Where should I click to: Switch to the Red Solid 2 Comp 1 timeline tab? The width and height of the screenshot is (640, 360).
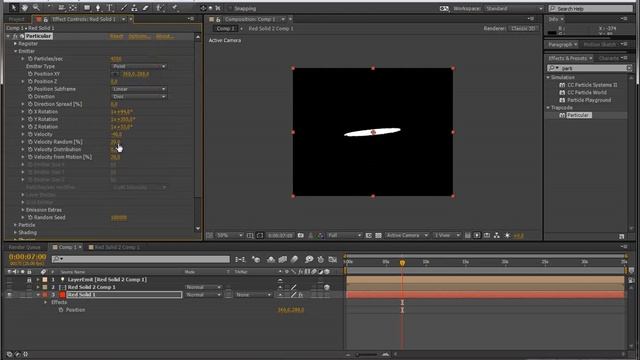[x=117, y=247]
